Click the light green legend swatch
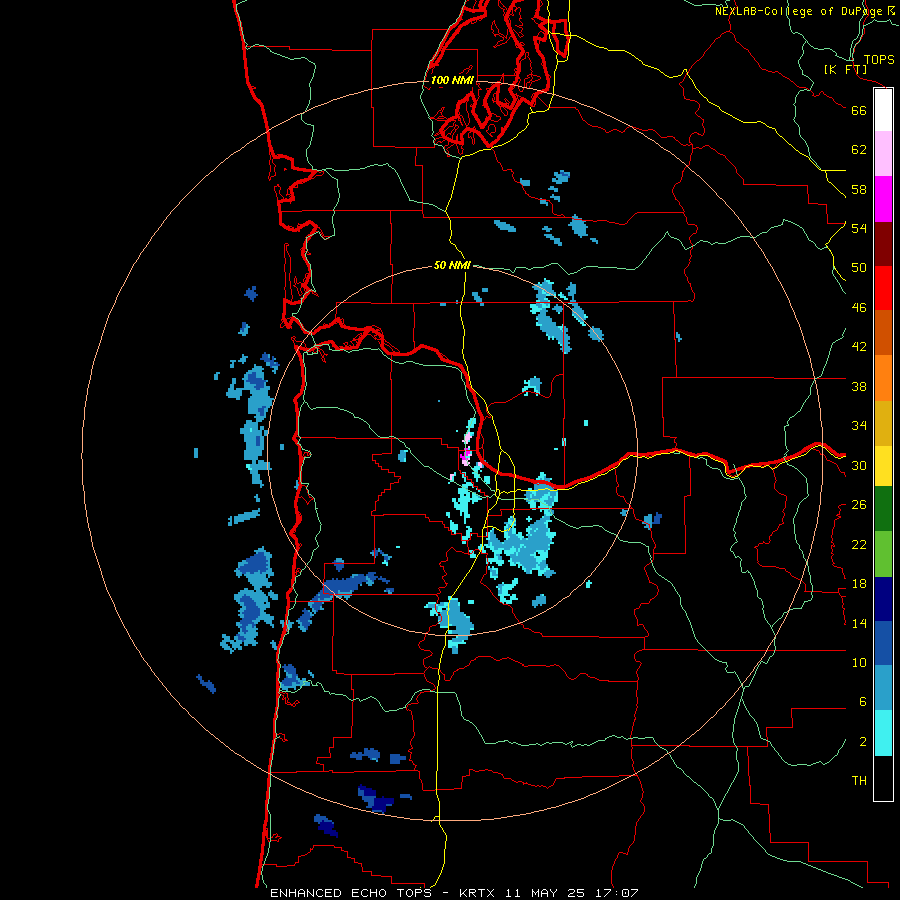Screen dimensions: 900x900 [883, 554]
